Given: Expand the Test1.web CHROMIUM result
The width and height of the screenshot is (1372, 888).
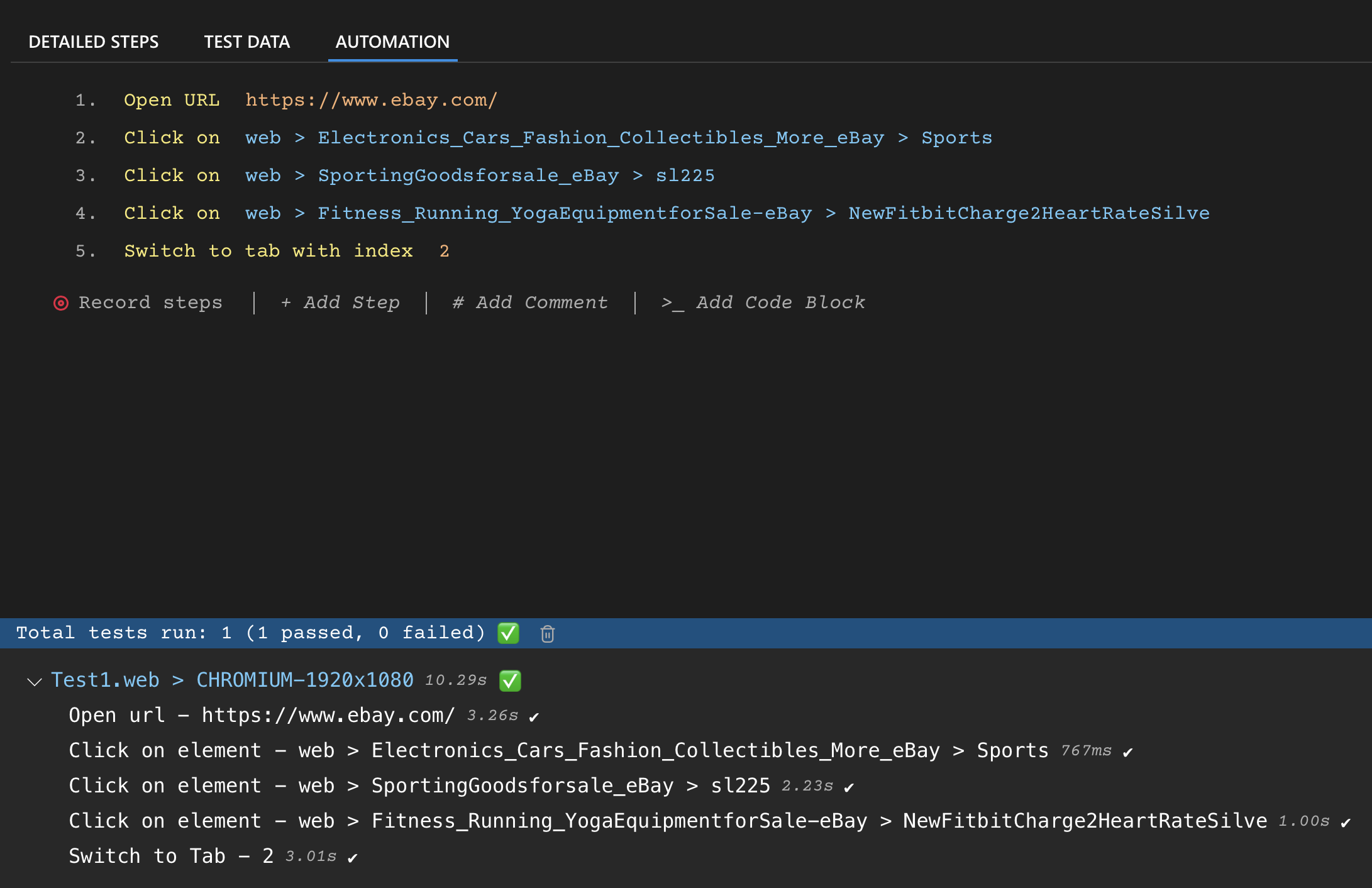Looking at the screenshot, I should pos(36,680).
